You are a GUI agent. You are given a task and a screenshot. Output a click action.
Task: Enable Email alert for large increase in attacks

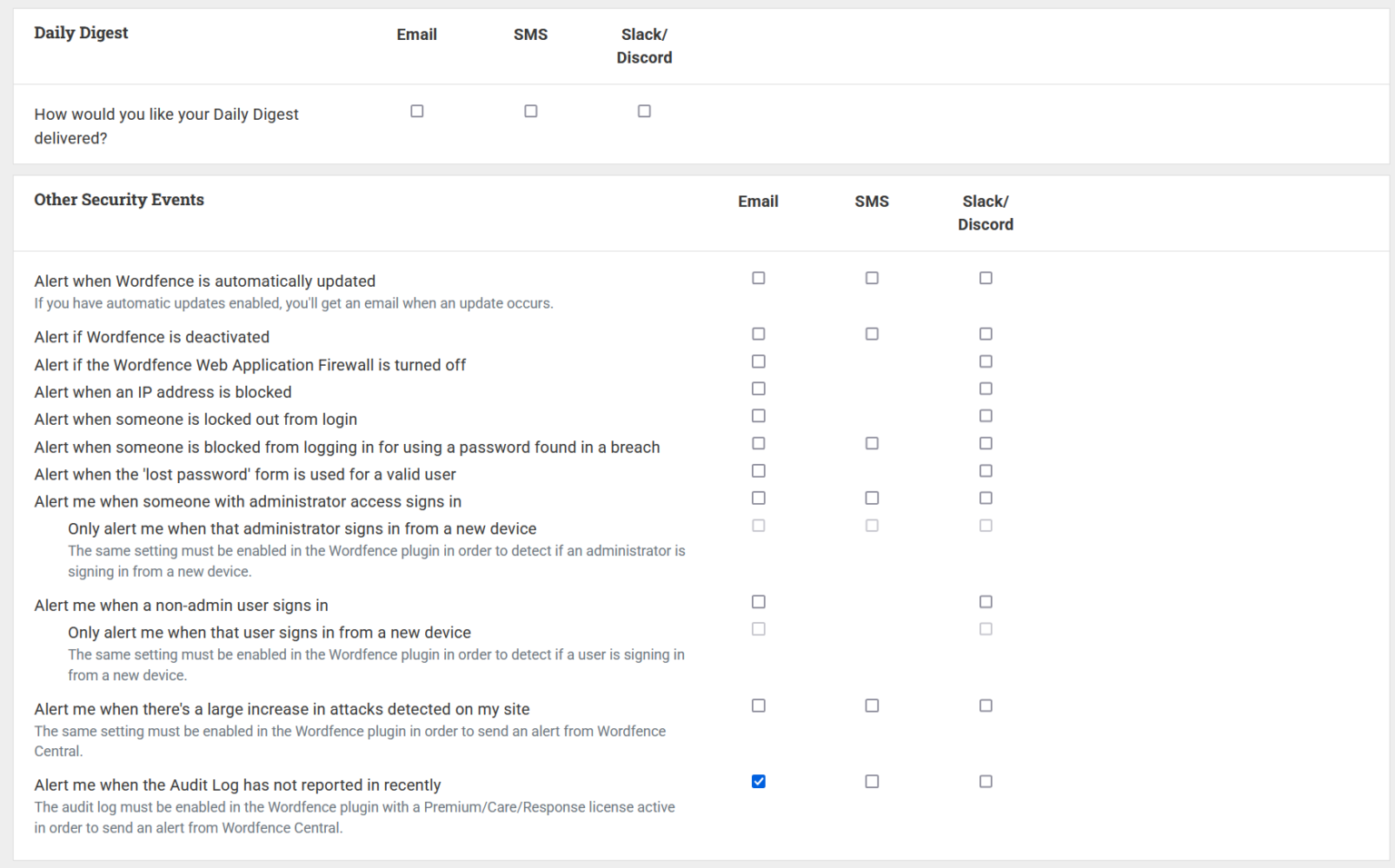click(x=758, y=705)
